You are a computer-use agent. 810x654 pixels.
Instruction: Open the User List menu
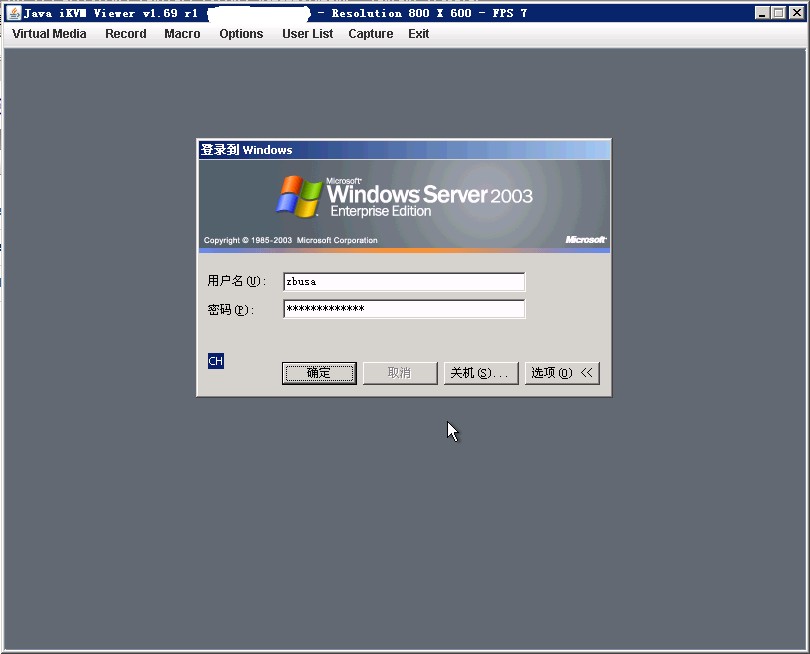coord(307,34)
